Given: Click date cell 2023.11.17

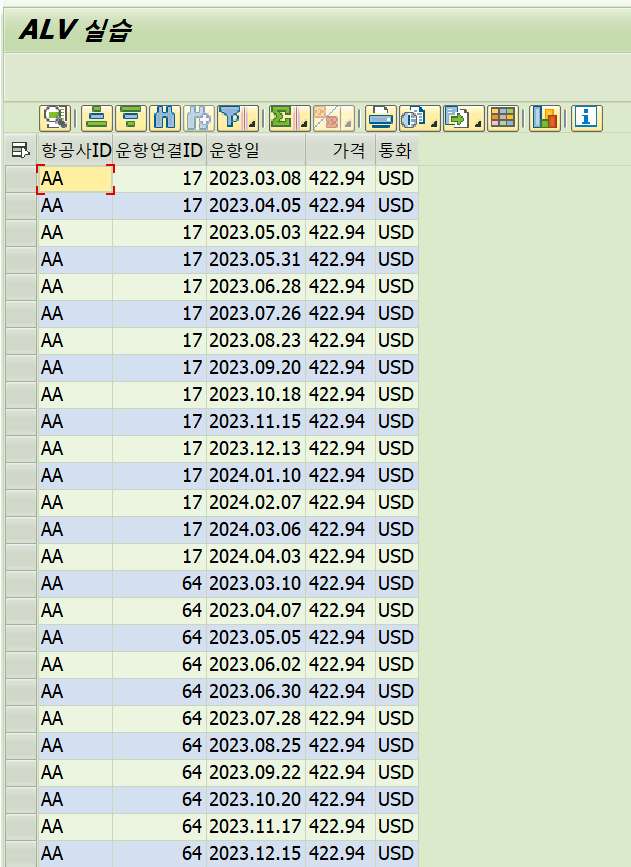Looking at the screenshot, I should pos(255,827).
